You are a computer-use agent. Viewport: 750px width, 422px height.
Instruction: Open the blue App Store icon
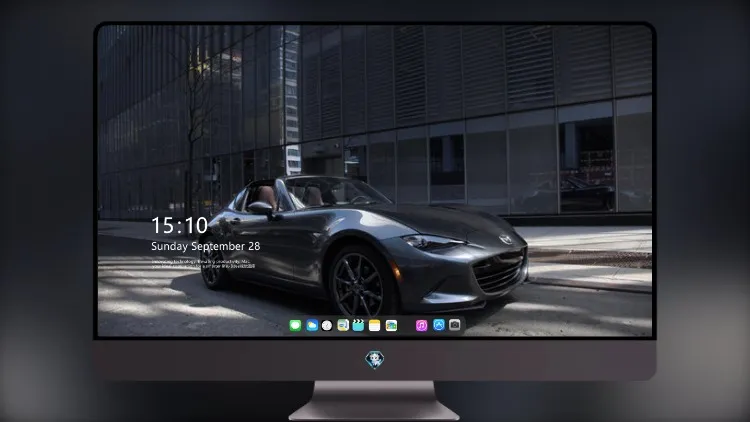[439, 325]
